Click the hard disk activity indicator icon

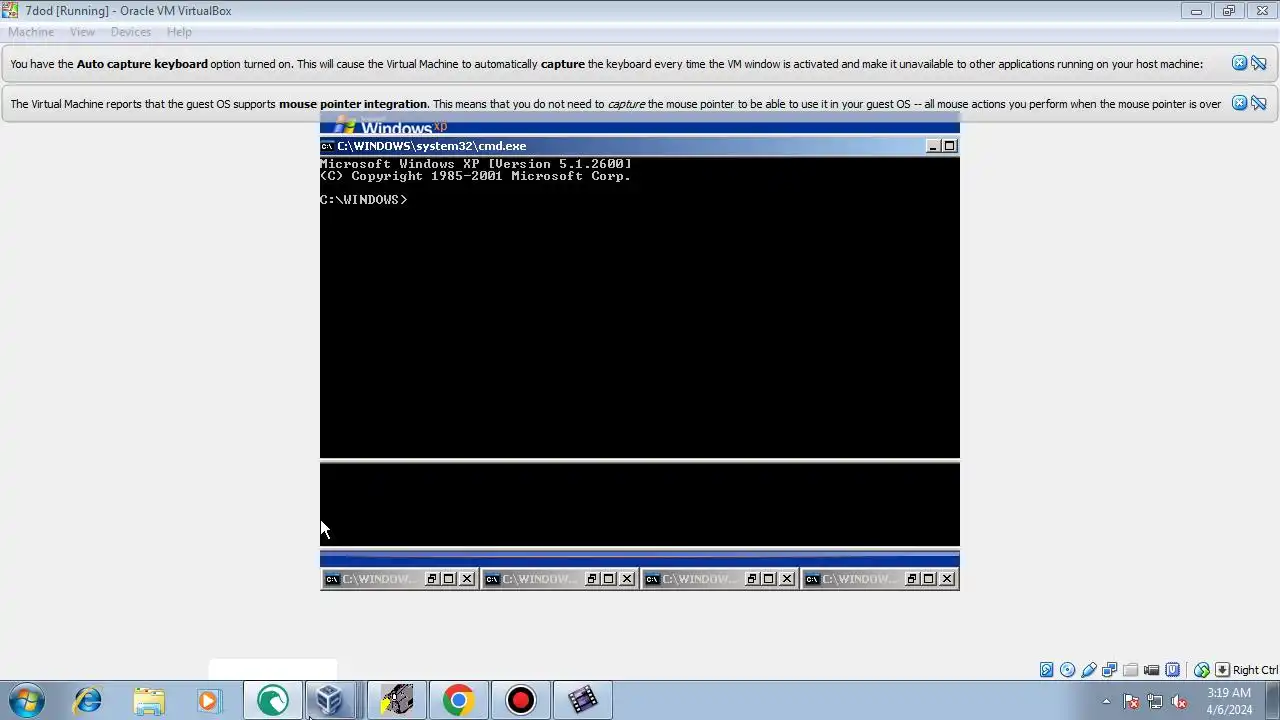coord(1046,670)
